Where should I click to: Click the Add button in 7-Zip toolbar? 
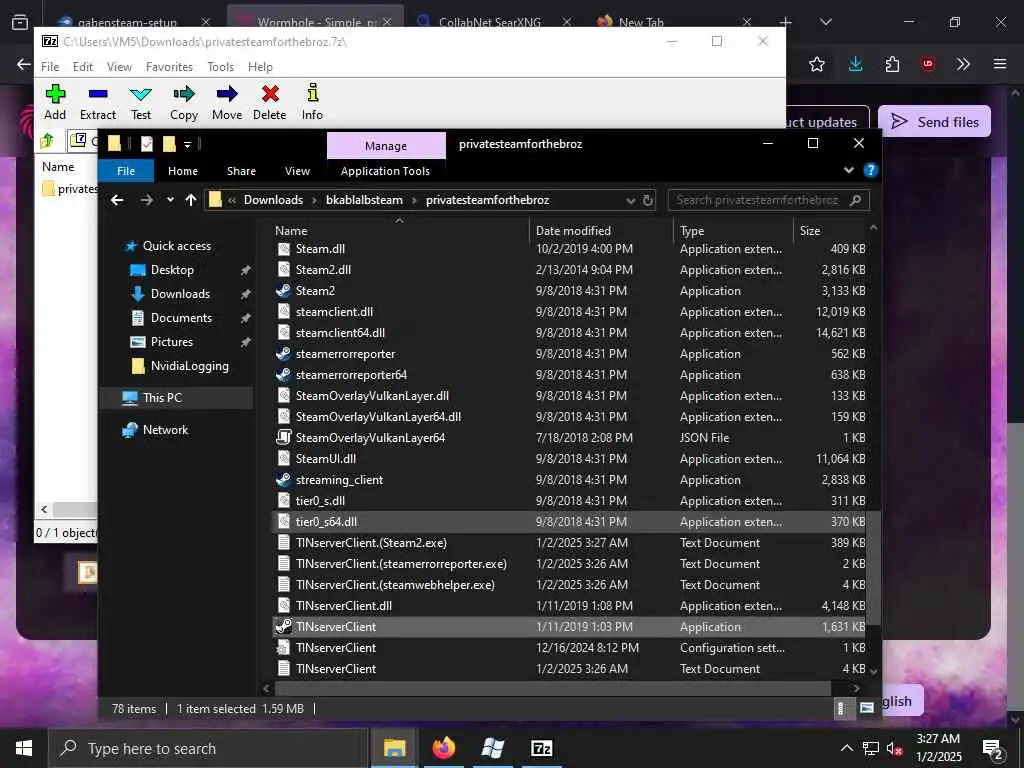coord(55,103)
